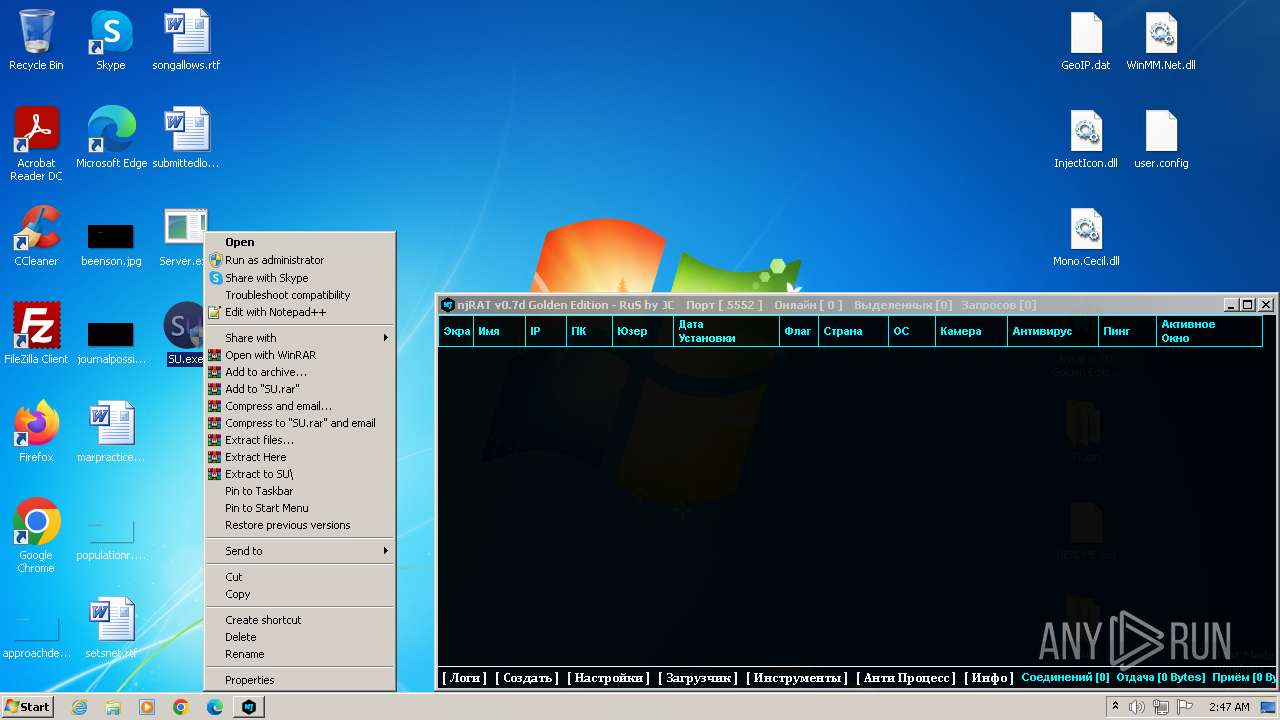1280x720 pixels.
Task: Select the Mono.Cecil.dll file icon
Action: point(1086,236)
